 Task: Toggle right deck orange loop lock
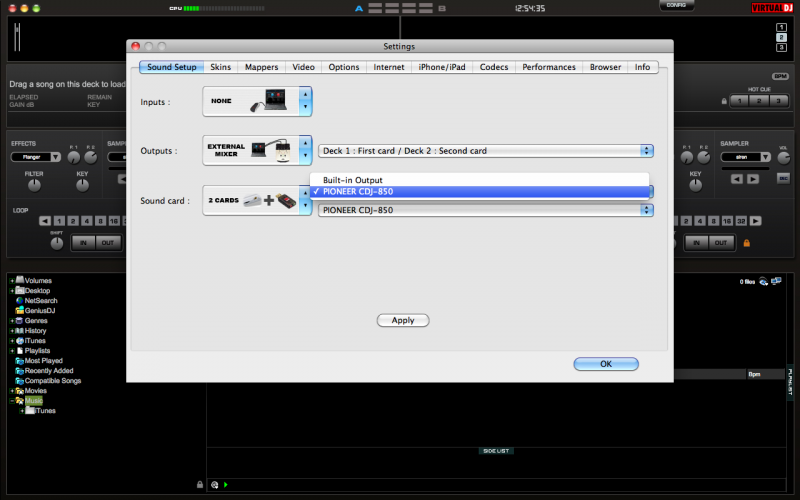pyautogui.click(x=746, y=243)
